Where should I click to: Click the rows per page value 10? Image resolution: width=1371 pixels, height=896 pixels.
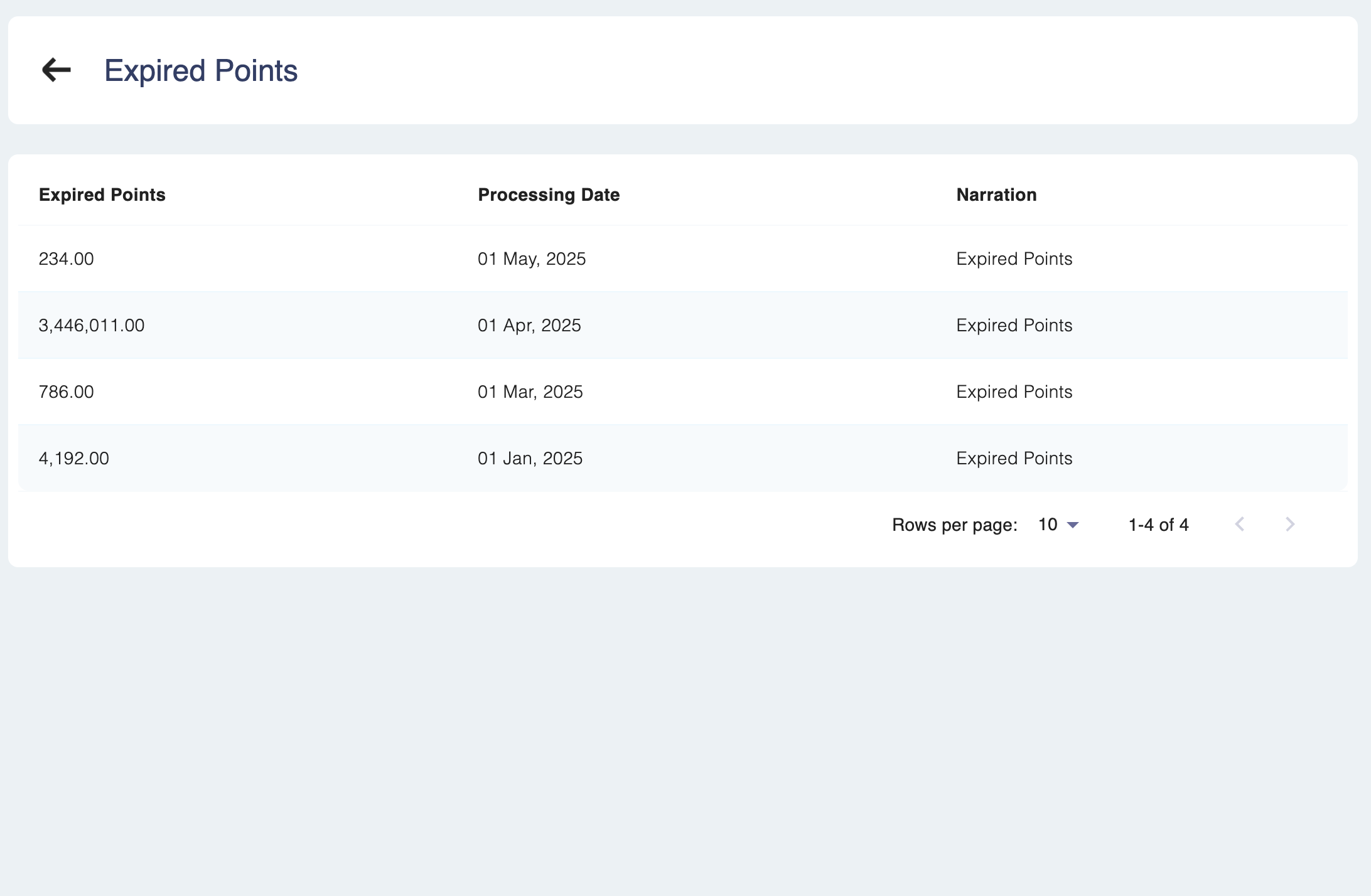click(x=1048, y=525)
